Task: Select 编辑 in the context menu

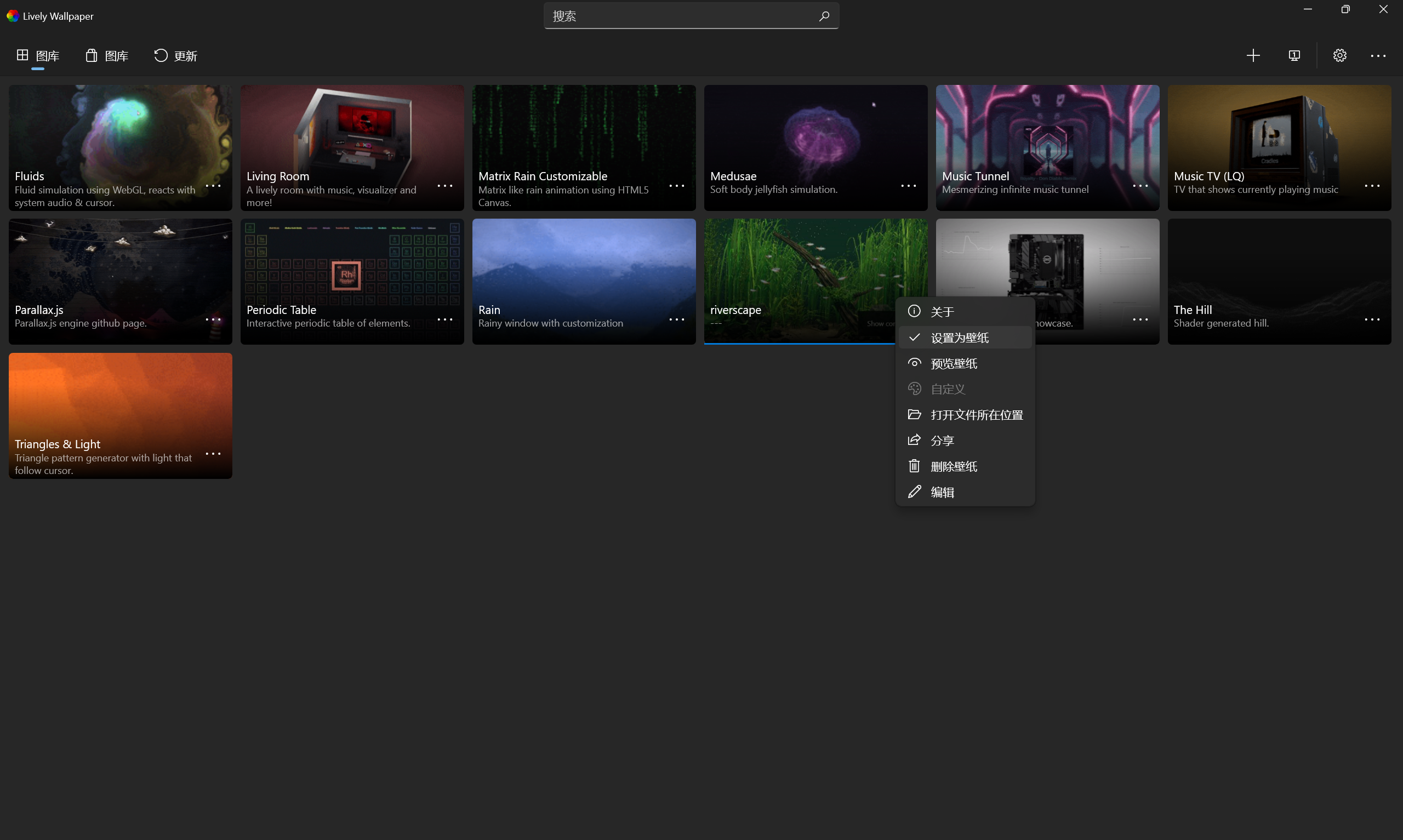Action: pyautogui.click(x=965, y=492)
